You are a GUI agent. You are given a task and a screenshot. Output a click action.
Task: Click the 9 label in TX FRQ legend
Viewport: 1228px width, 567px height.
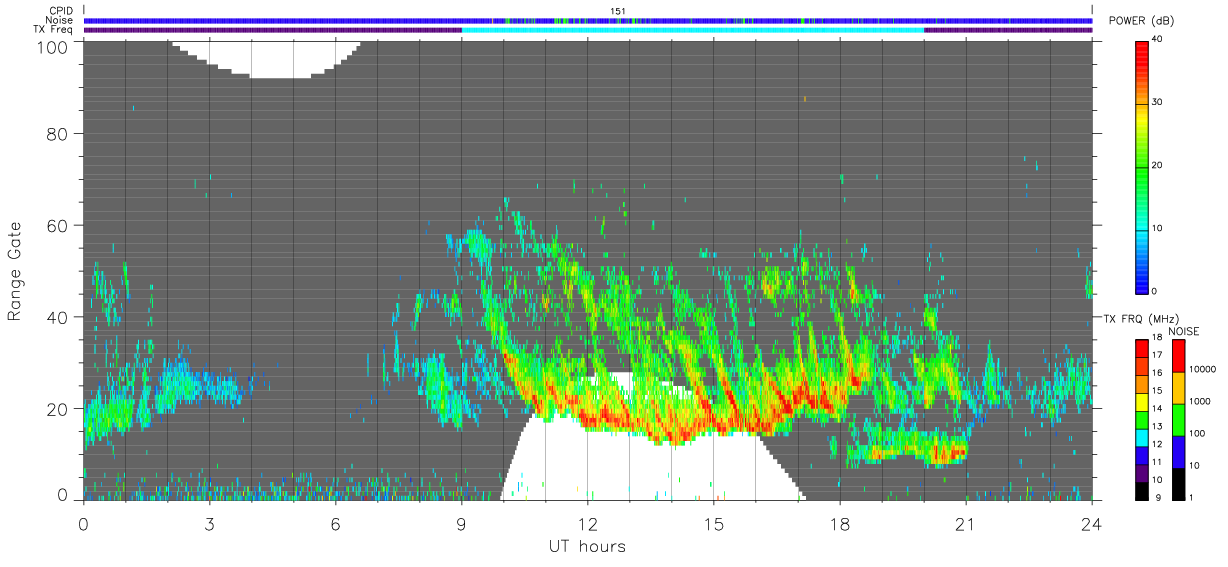coord(1160,497)
